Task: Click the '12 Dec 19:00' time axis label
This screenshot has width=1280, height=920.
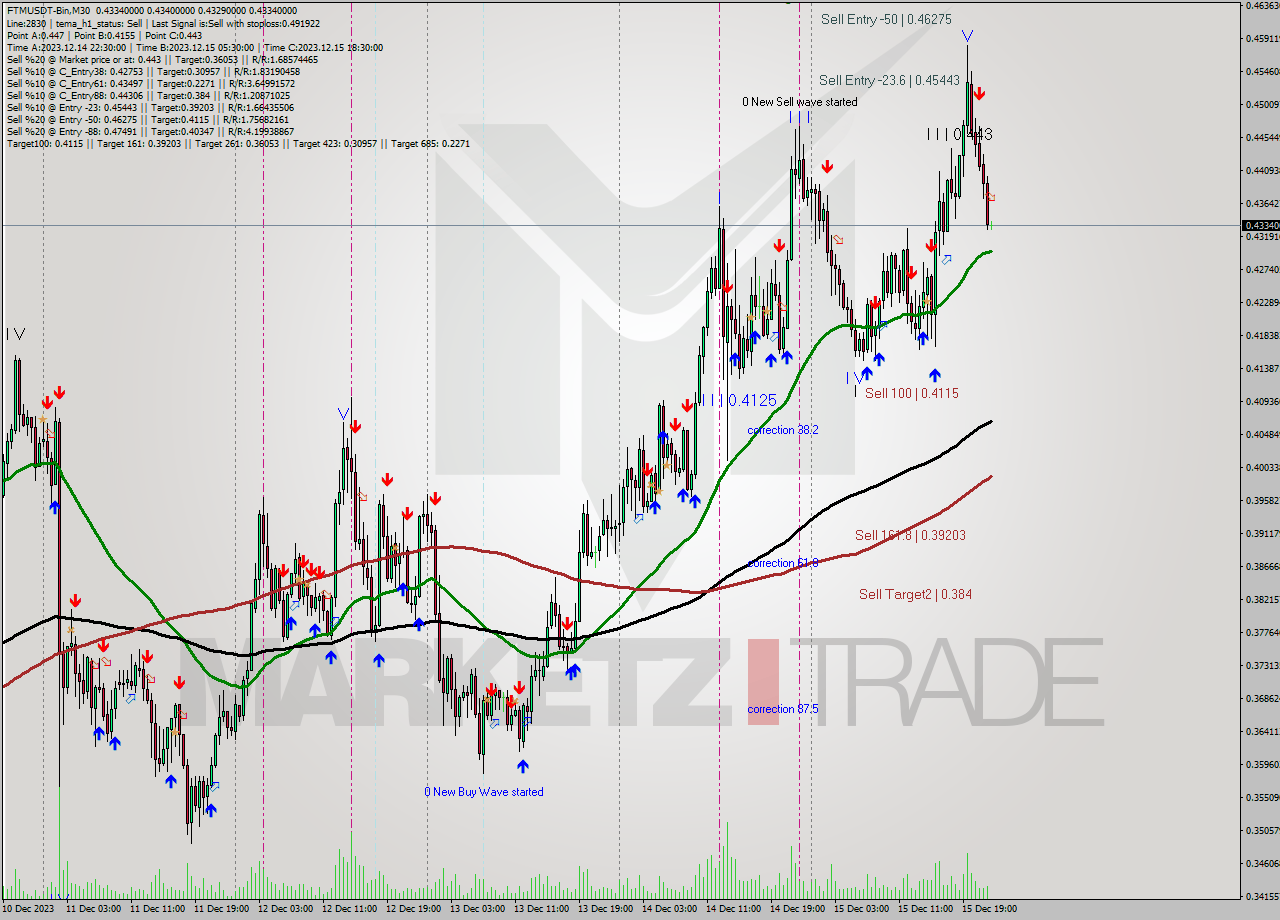Action: click(x=413, y=909)
